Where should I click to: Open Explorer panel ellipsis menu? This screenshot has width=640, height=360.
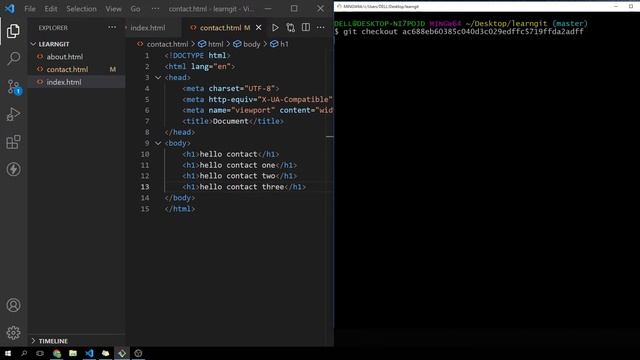[x=112, y=27]
